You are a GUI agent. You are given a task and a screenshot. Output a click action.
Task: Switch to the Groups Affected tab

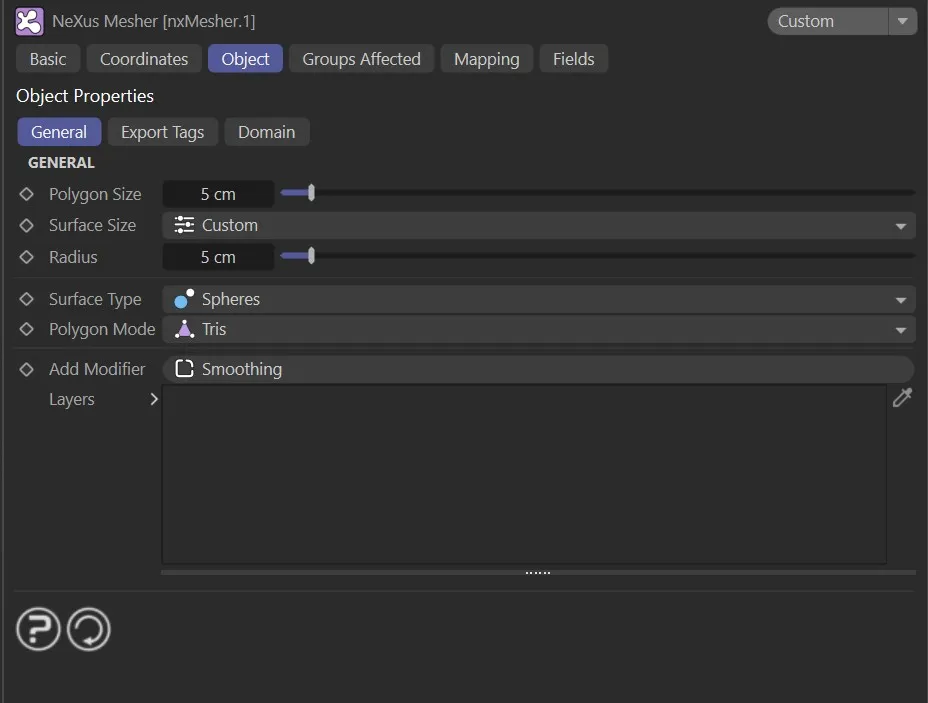tap(361, 59)
